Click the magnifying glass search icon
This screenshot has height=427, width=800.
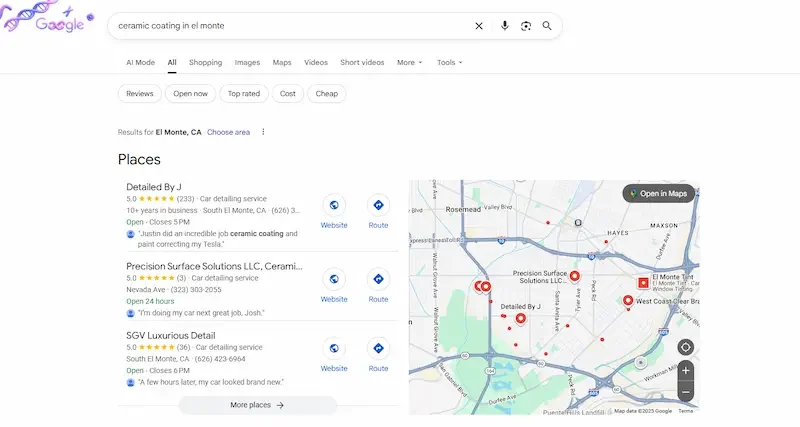[547, 26]
